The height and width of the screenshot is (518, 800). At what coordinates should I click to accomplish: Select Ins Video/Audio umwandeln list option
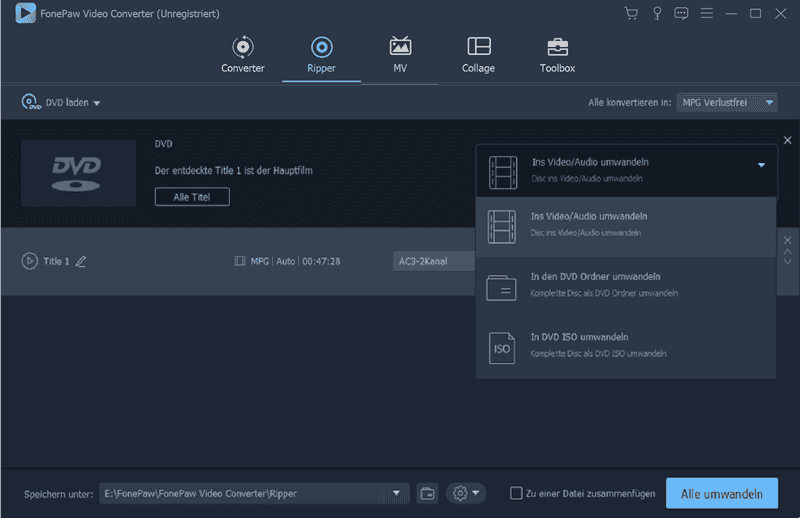point(626,227)
